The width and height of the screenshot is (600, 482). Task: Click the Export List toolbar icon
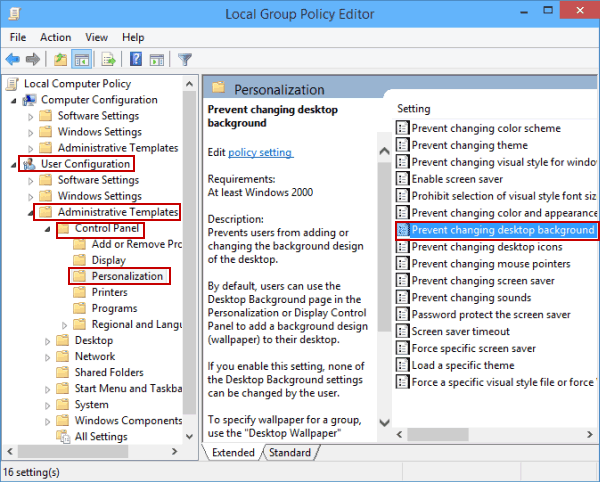pyautogui.click(x=109, y=59)
